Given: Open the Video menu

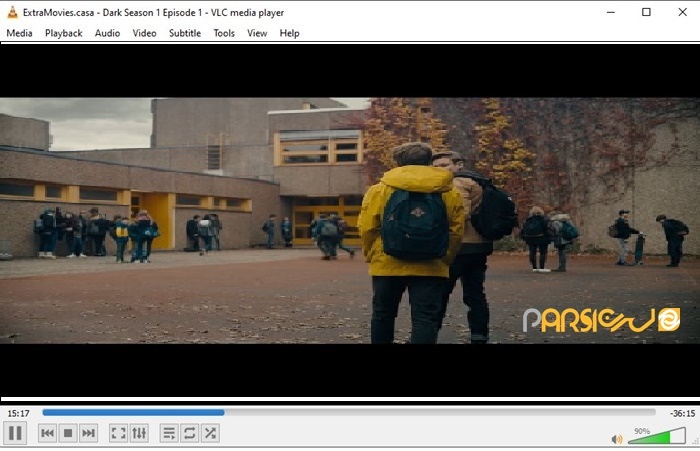Looking at the screenshot, I should pos(144,33).
